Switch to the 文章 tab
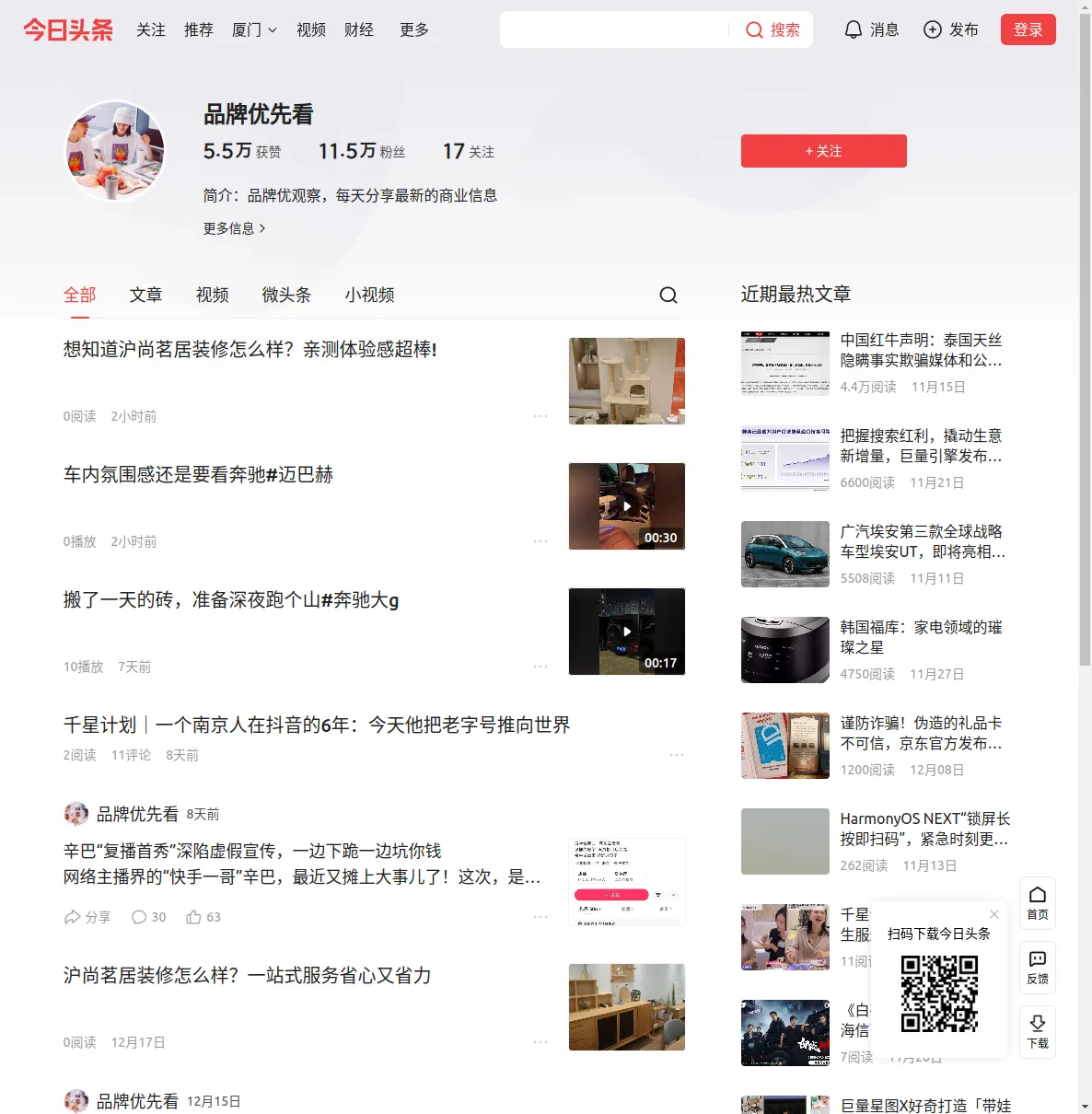The image size is (1092, 1114). point(146,295)
